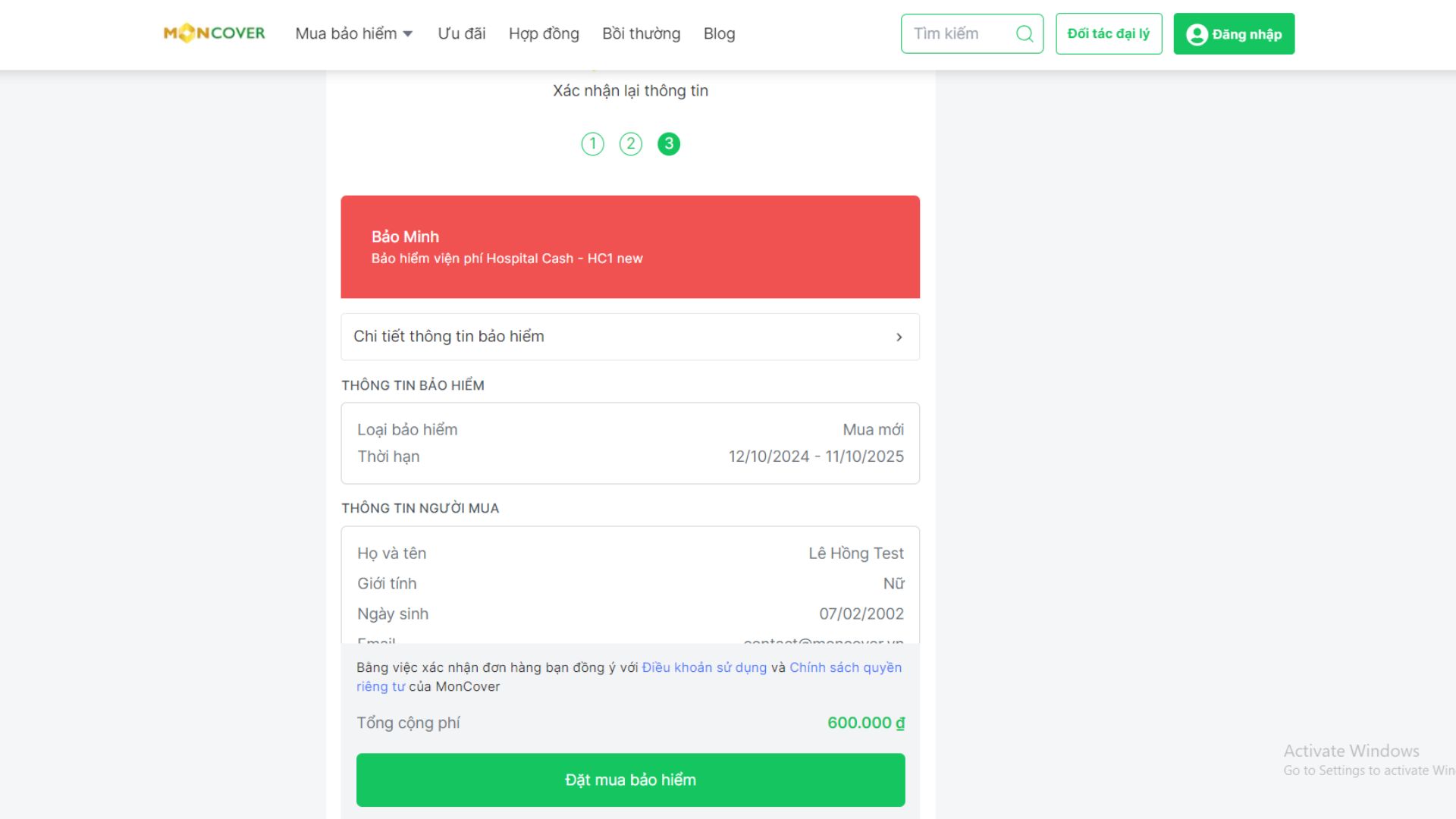Select the text 'Mua mới'
This screenshot has width=1456, height=819.
(x=873, y=429)
